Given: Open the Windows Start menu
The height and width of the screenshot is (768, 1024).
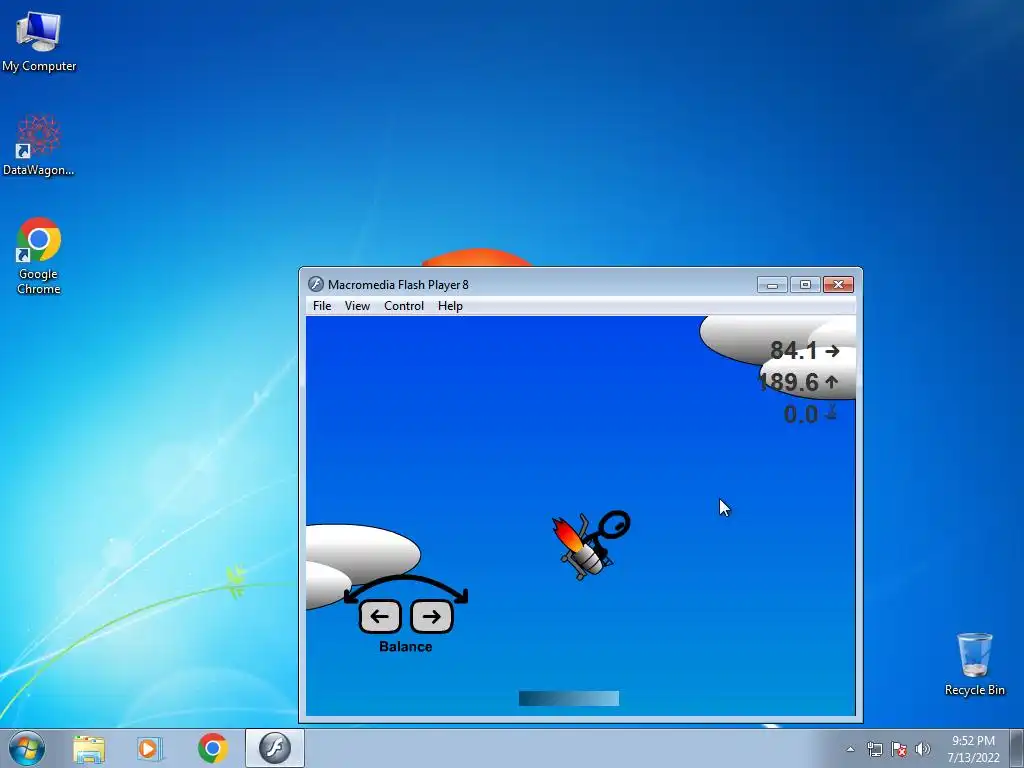Looking at the screenshot, I should coord(27,748).
